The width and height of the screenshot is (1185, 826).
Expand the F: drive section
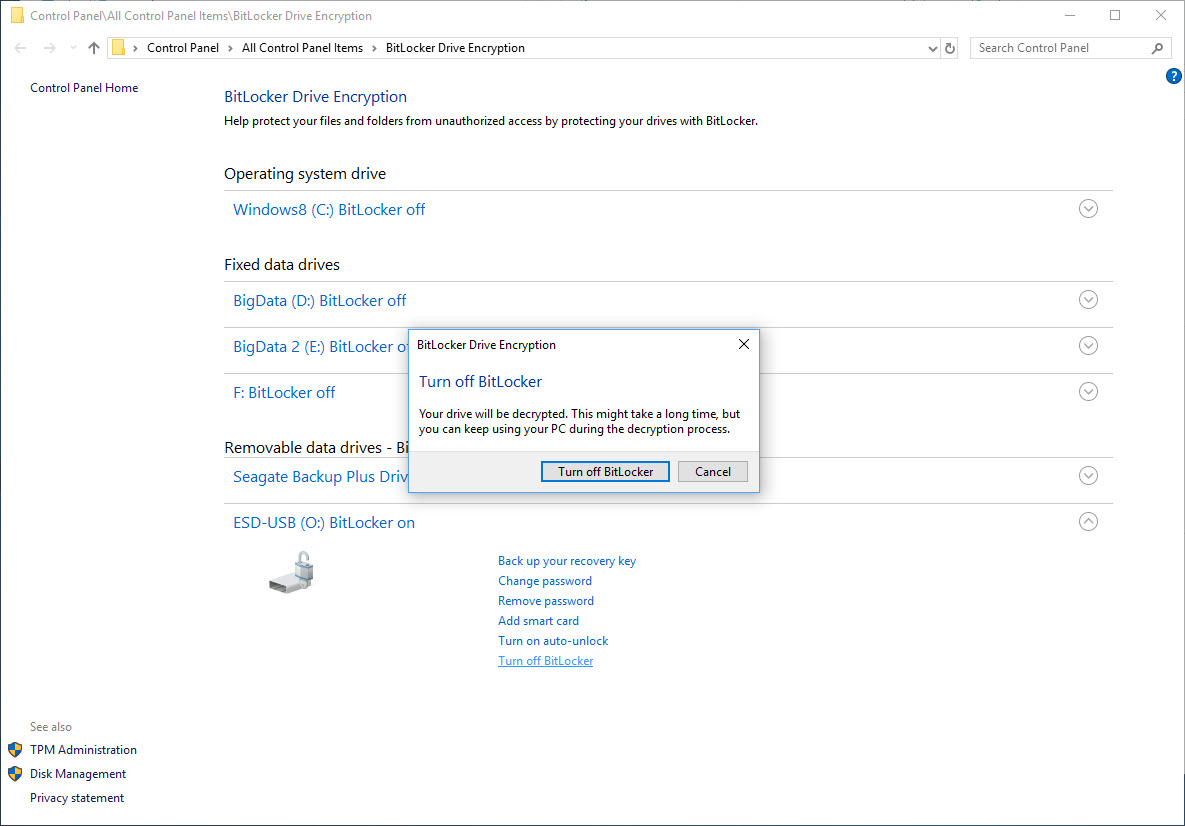pos(1088,391)
